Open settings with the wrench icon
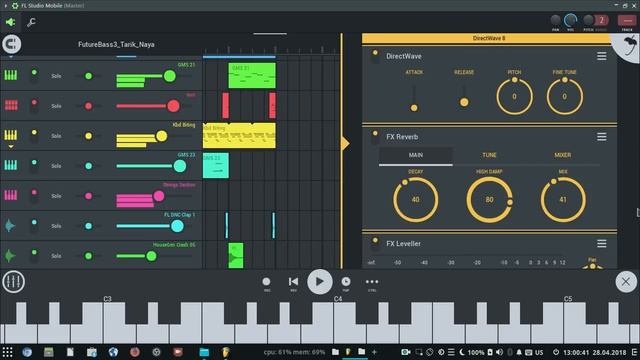The height and width of the screenshot is (360, 640). tap(31, 22)
